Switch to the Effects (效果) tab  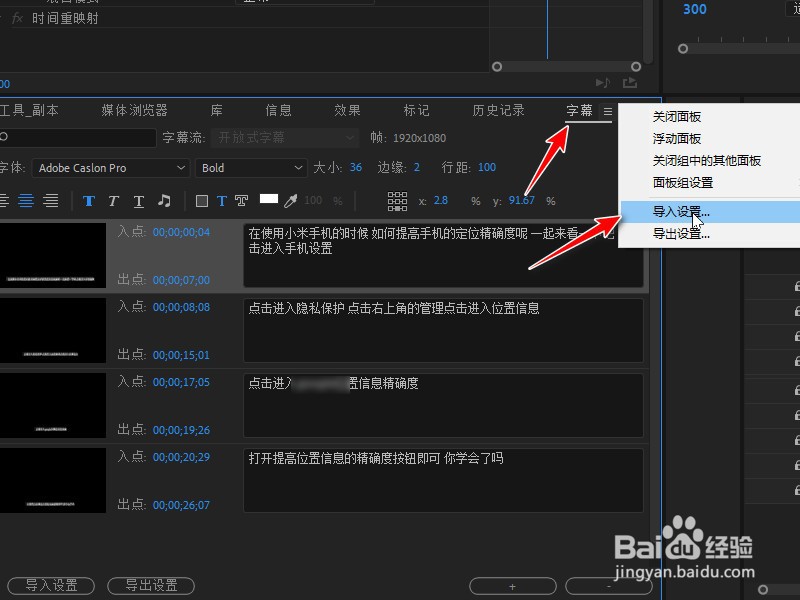347,110
